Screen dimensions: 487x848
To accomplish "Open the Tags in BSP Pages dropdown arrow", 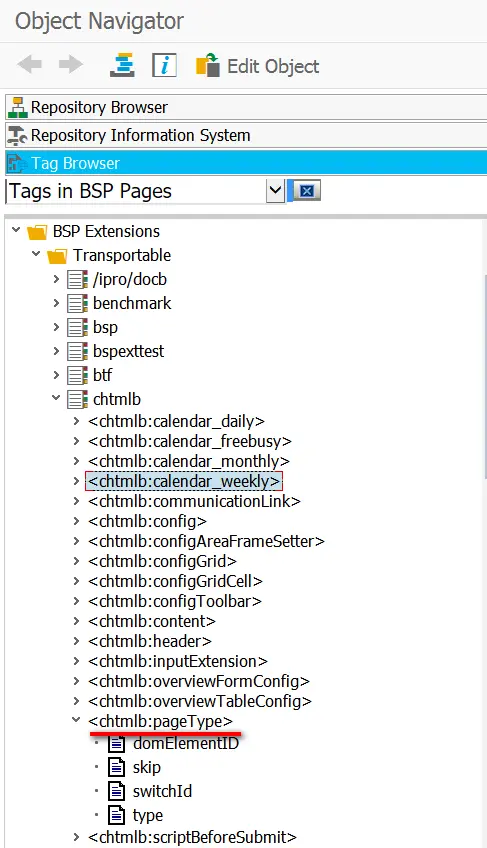I will (275, 191).
